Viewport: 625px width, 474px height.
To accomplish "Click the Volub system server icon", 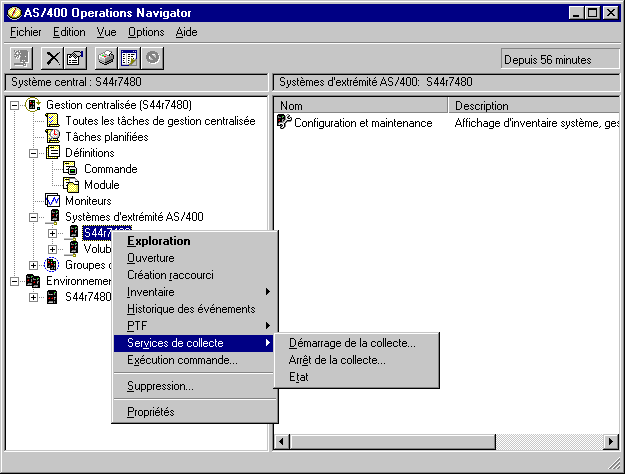I will tap(73, 249).
